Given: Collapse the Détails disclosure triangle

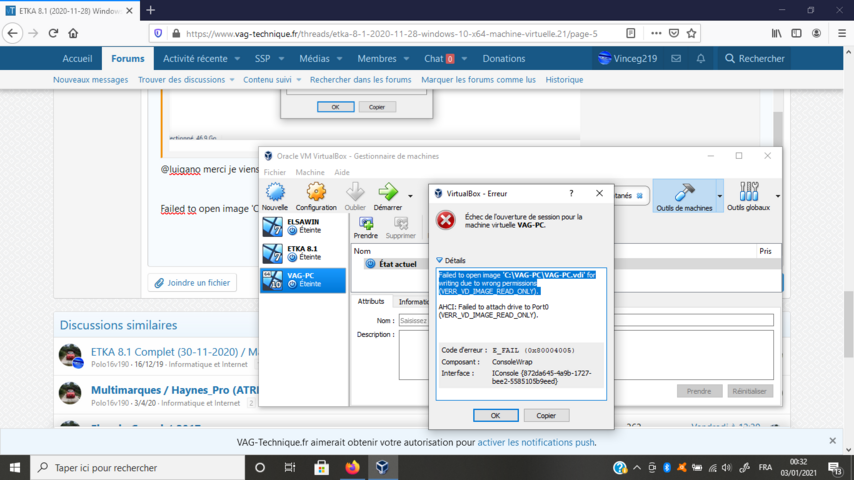Looking at the screenshot, I should [x=439, y=260].
